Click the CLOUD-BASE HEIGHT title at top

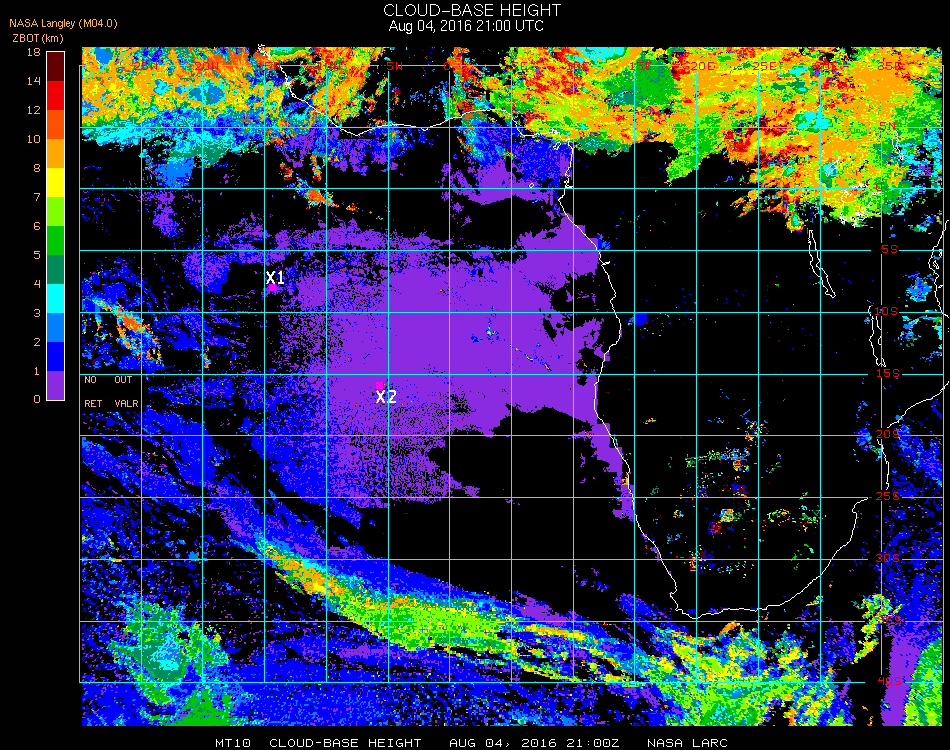click(472, 10)
